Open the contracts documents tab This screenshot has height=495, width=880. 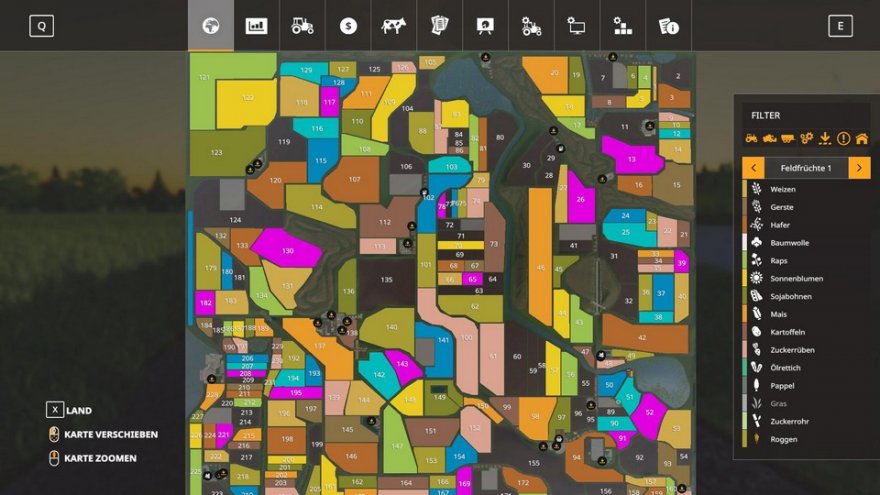(440, 26)
